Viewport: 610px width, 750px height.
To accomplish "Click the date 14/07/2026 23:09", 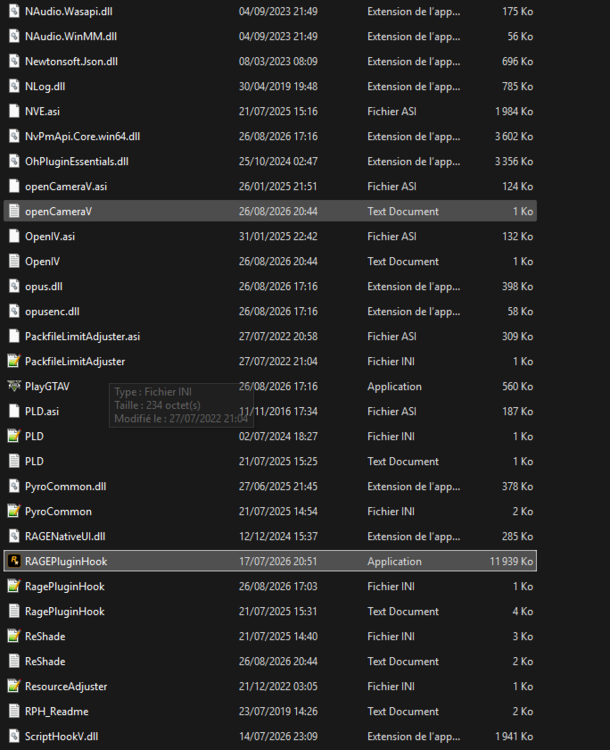I will coord(278,736).
